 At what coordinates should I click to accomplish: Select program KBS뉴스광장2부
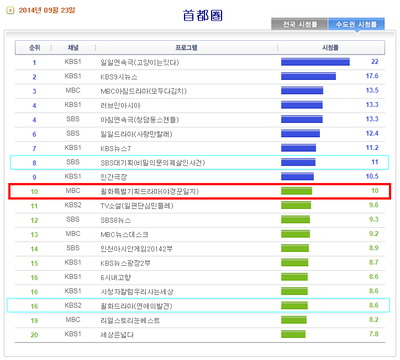125,263
